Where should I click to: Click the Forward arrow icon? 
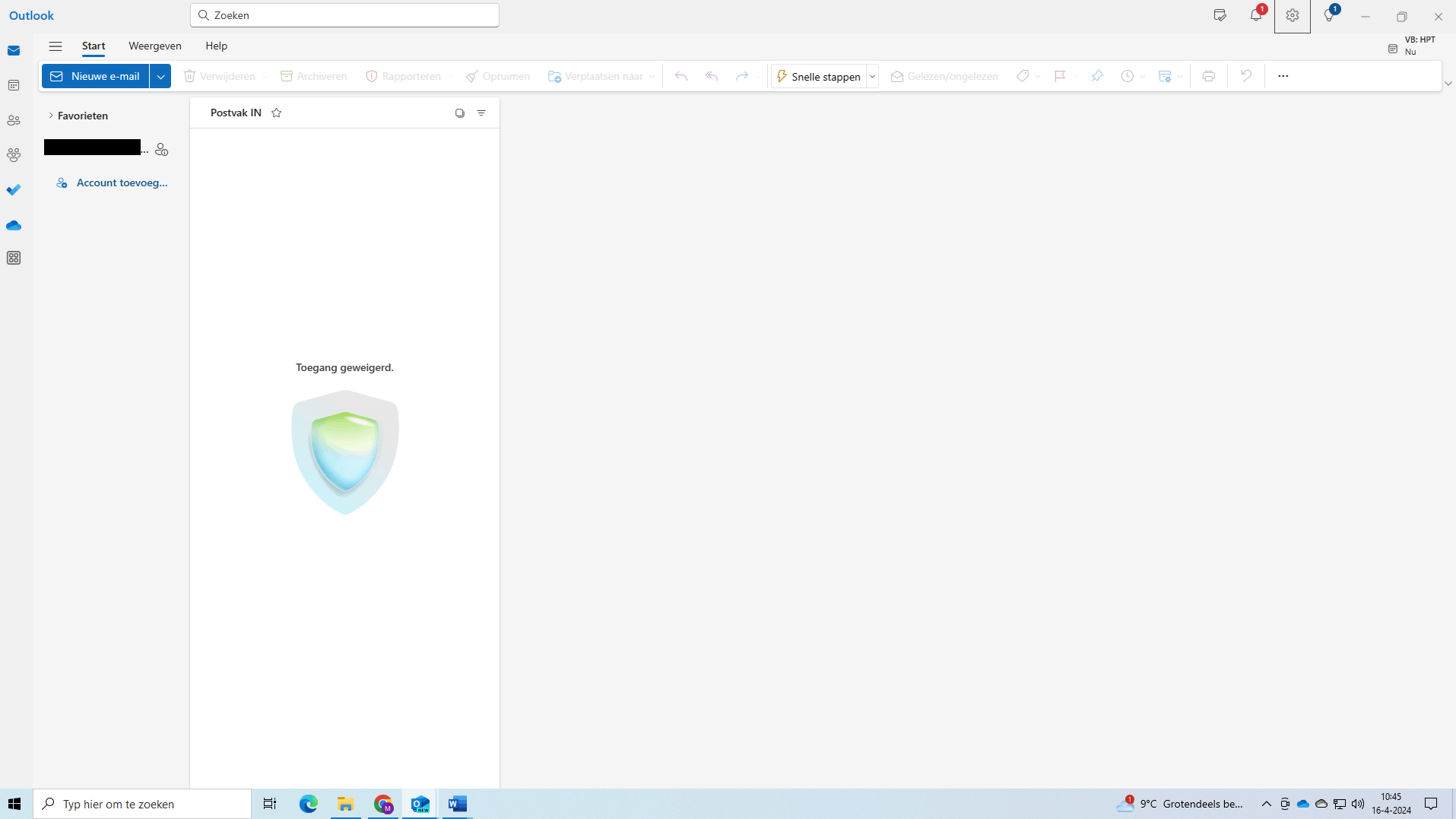pos(742,76)
